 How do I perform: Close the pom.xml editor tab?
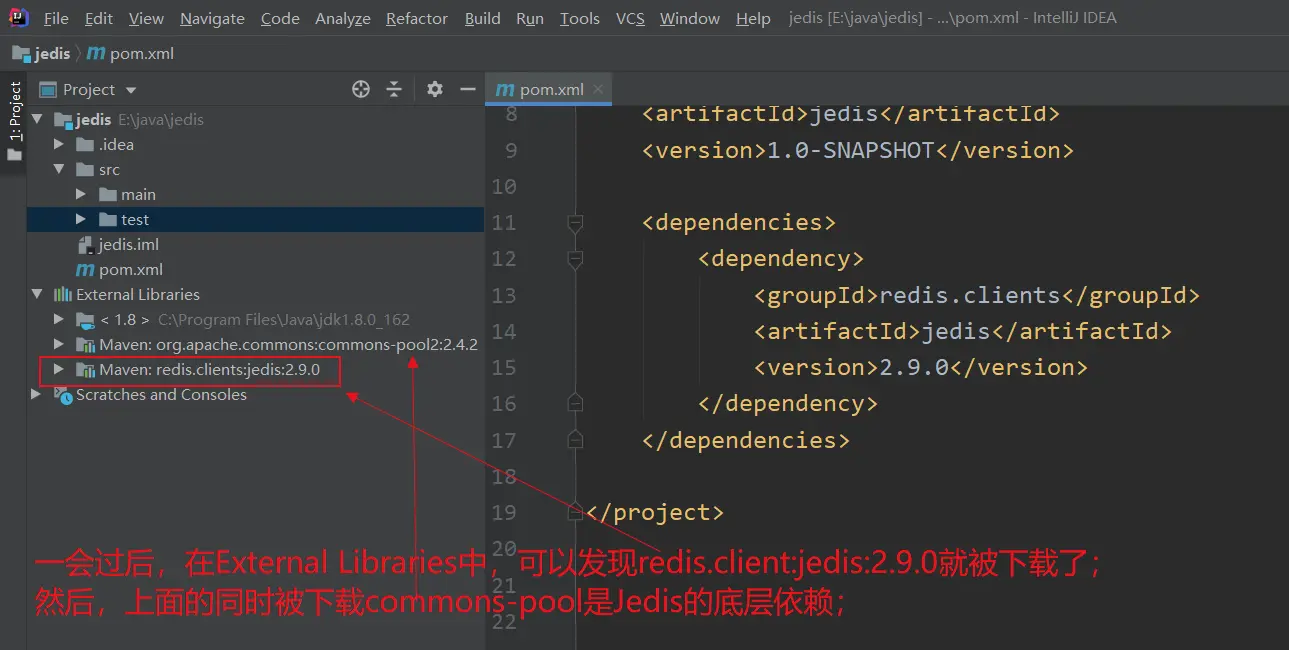point(599,89)
